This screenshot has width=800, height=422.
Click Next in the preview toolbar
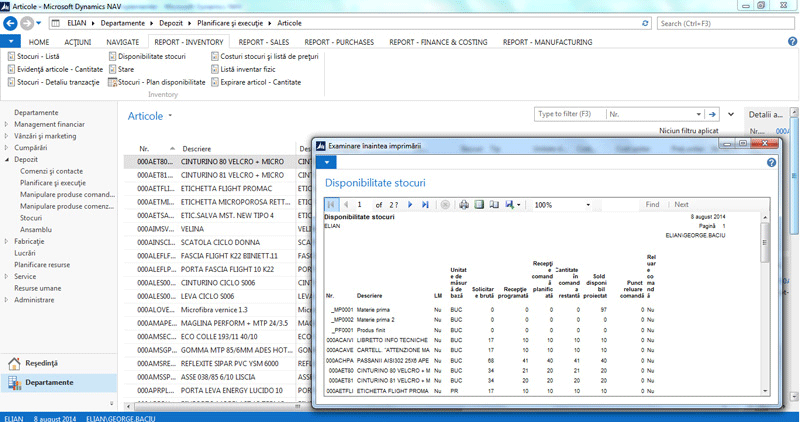click(681, 204)
